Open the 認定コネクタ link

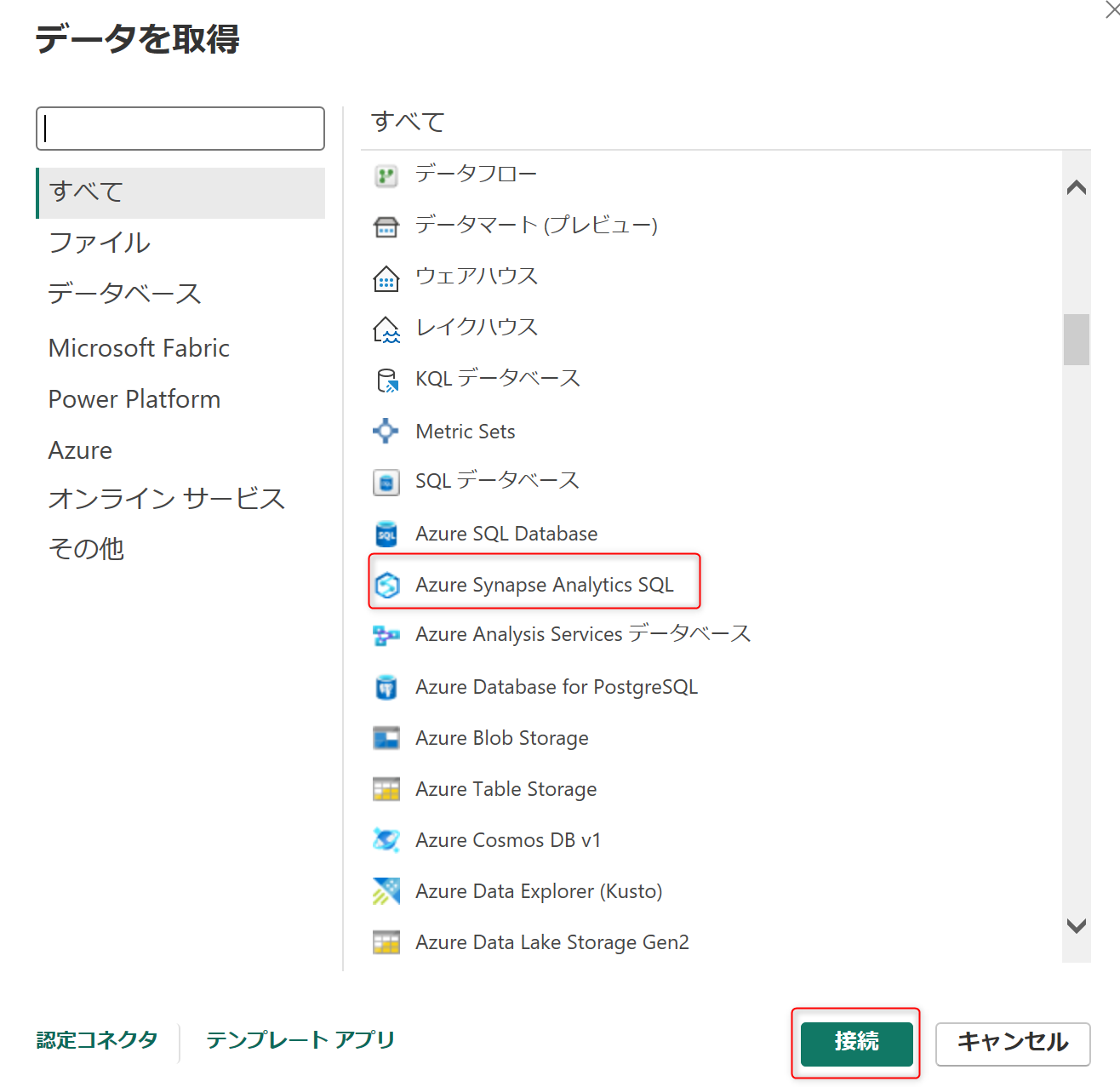[96, 1039]
